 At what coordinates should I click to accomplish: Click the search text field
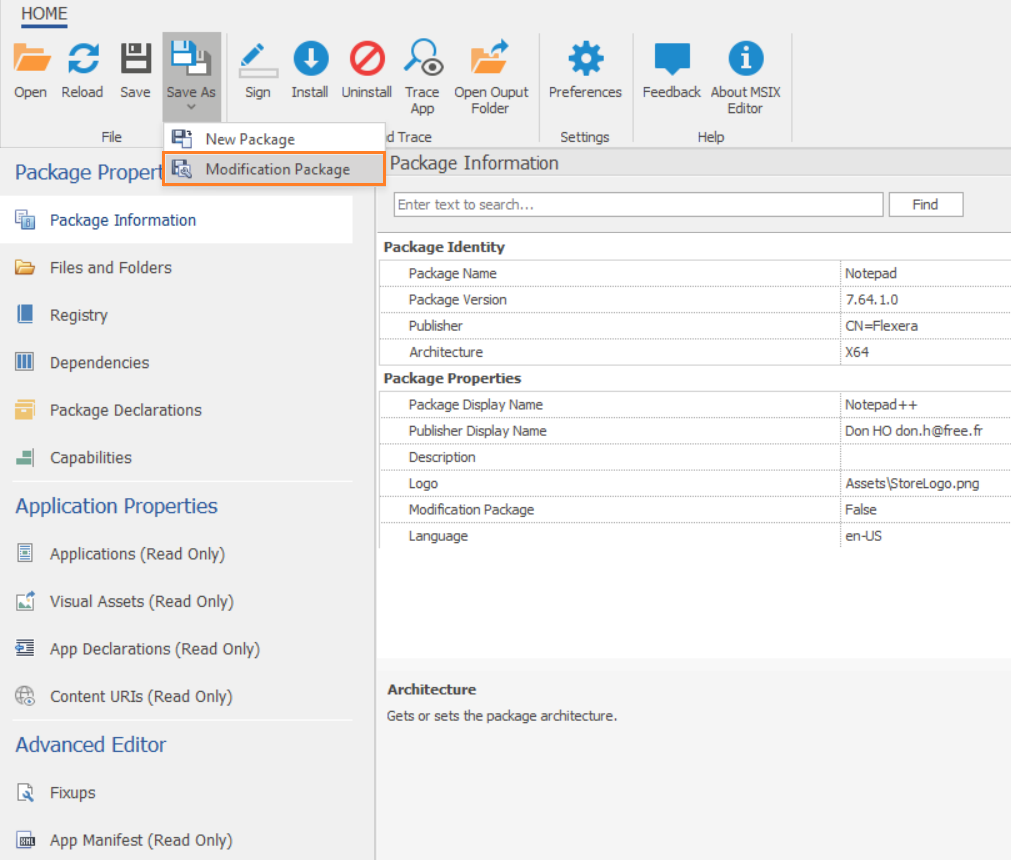[x=638, y=204]
